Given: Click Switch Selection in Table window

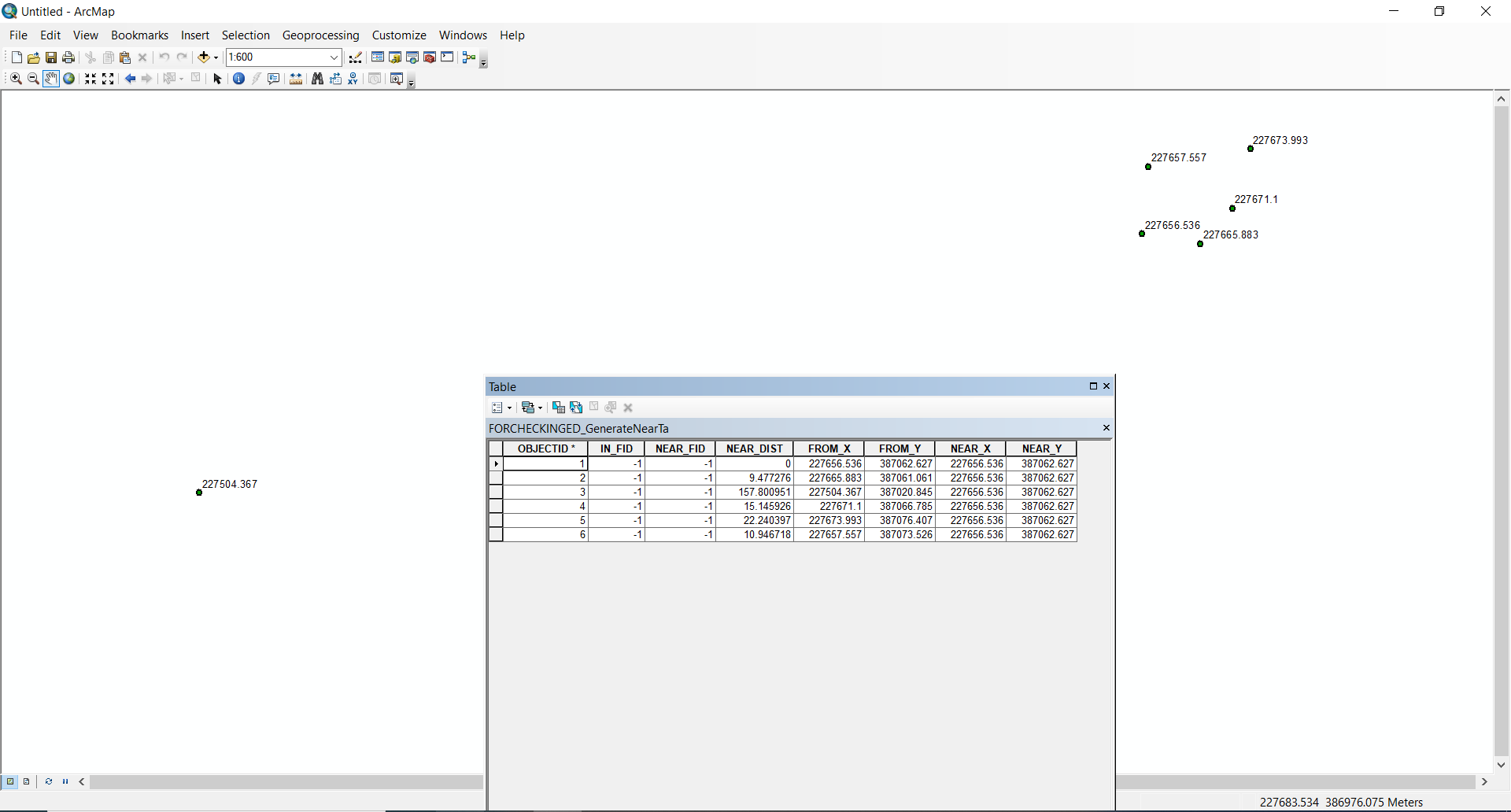Looking at the screenshot, I should coord(576,408).
